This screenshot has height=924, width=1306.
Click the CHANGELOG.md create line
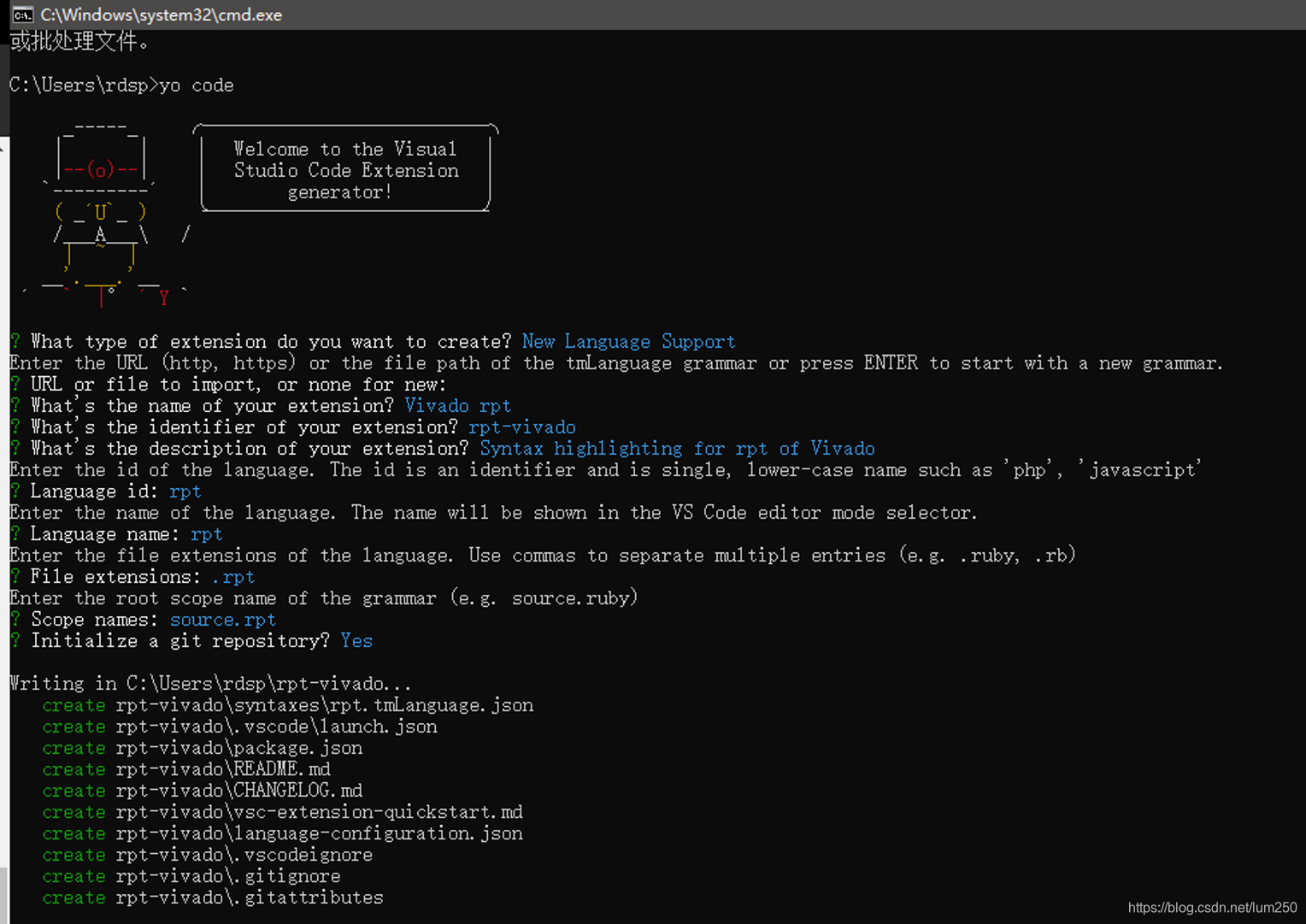pos(203,791)
